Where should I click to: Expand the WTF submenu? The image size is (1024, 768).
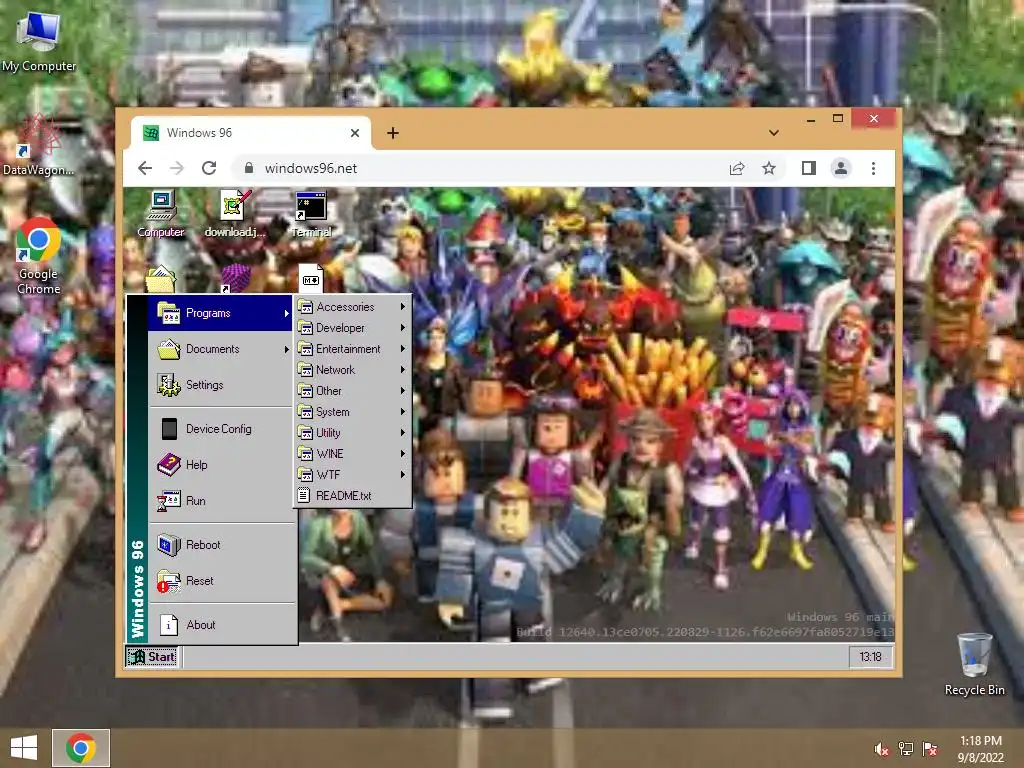click(x=353, y=474)
